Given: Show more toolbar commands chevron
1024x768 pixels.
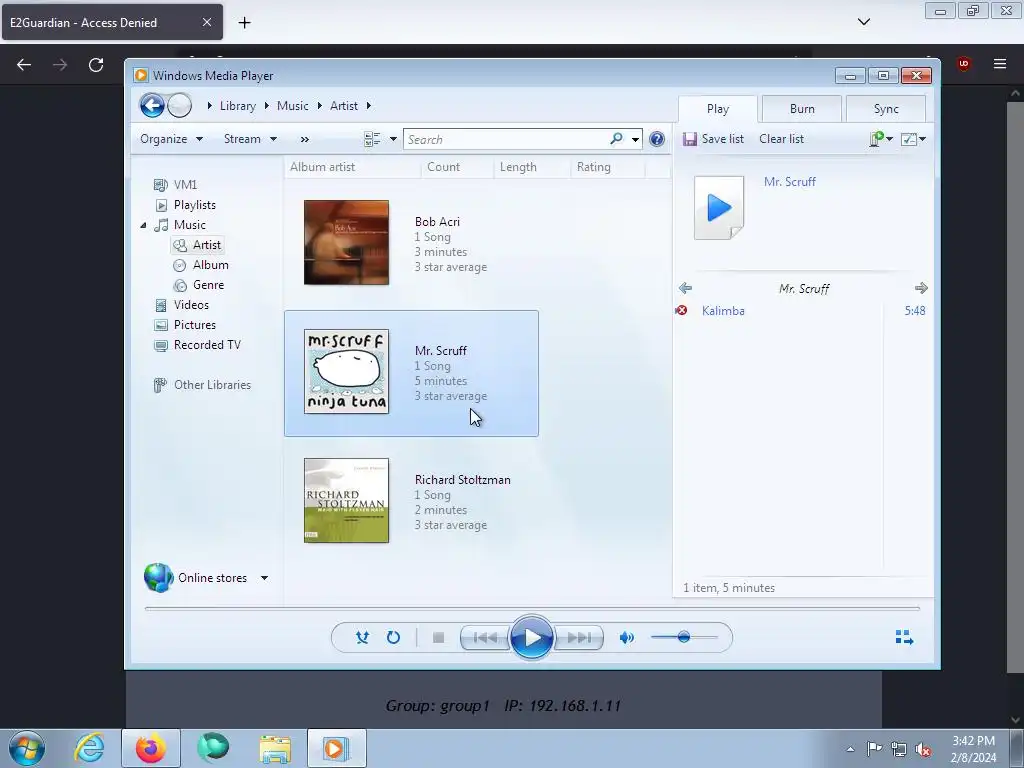Looking at the screenshot, I should [304, 139].
